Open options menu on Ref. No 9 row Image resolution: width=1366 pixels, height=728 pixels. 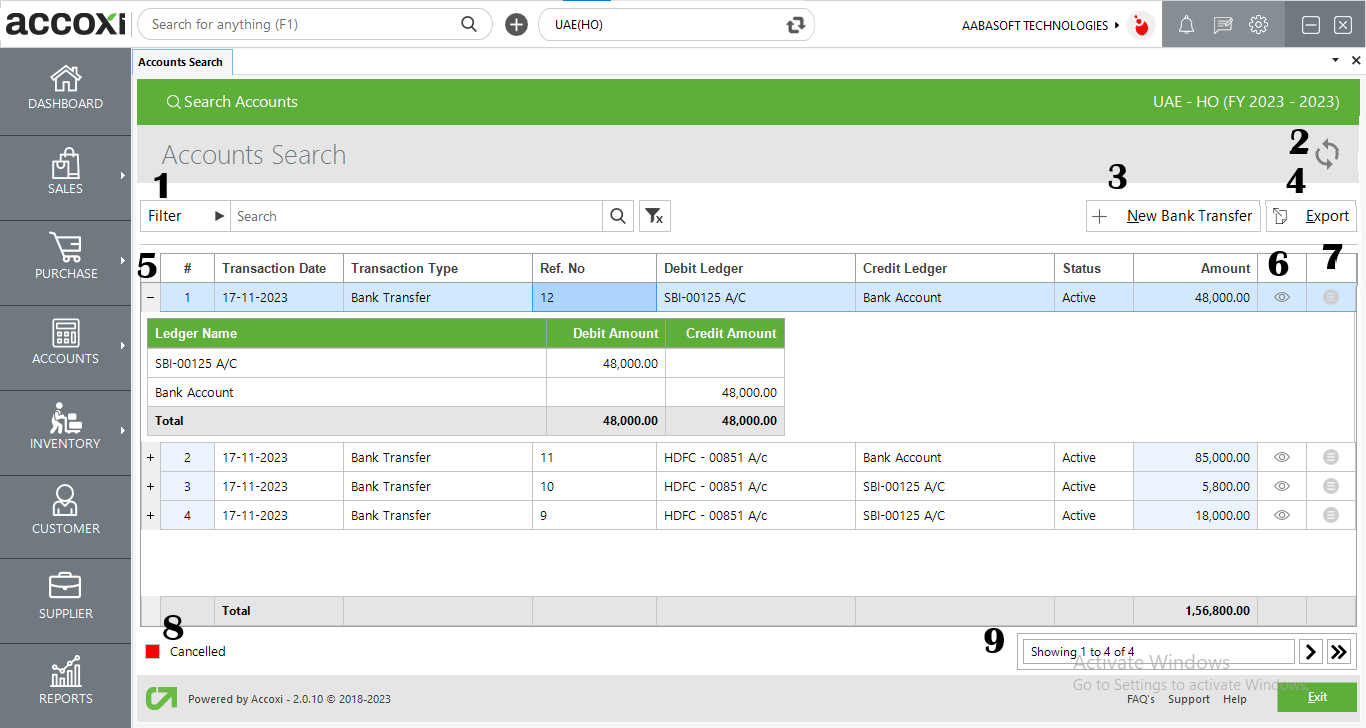point(1330,515)
